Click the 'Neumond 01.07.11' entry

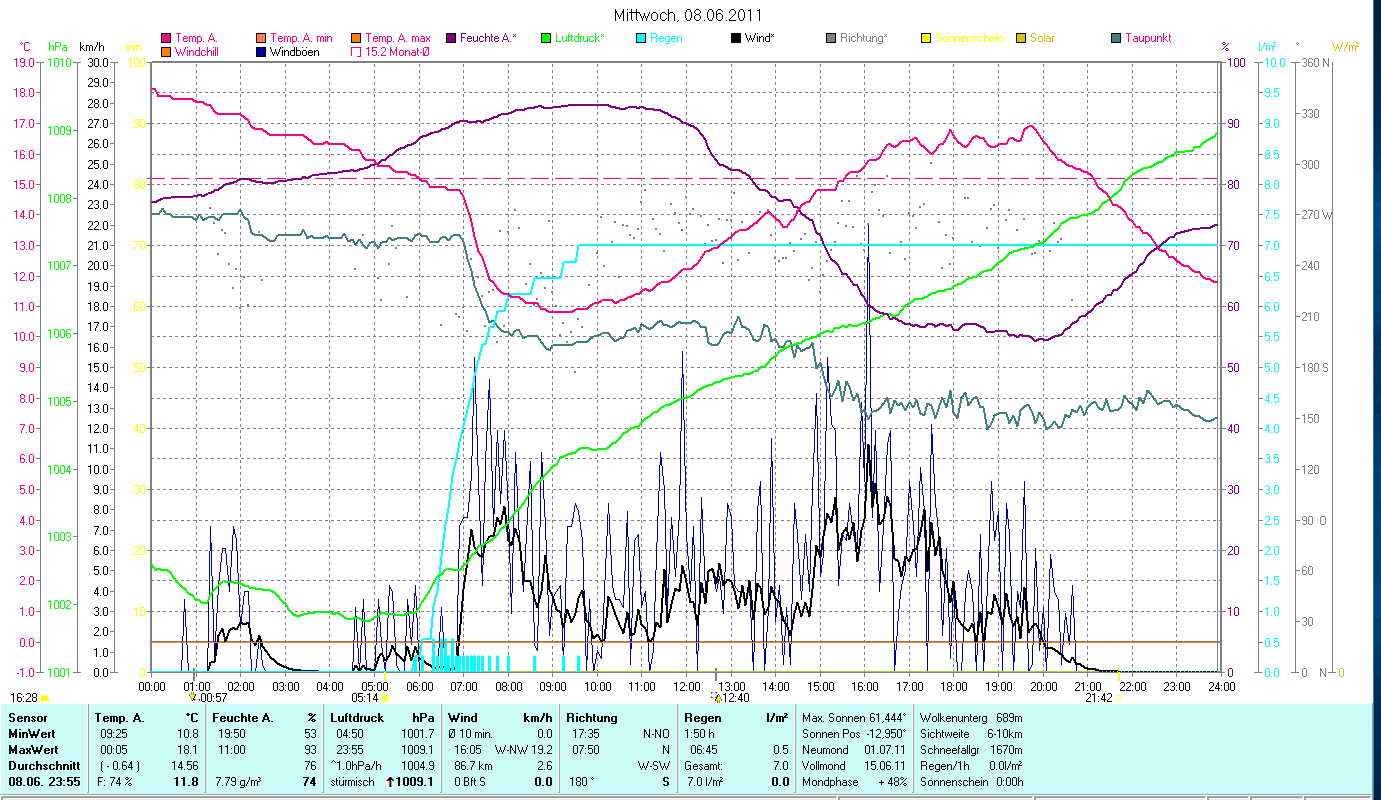point(852,749)
